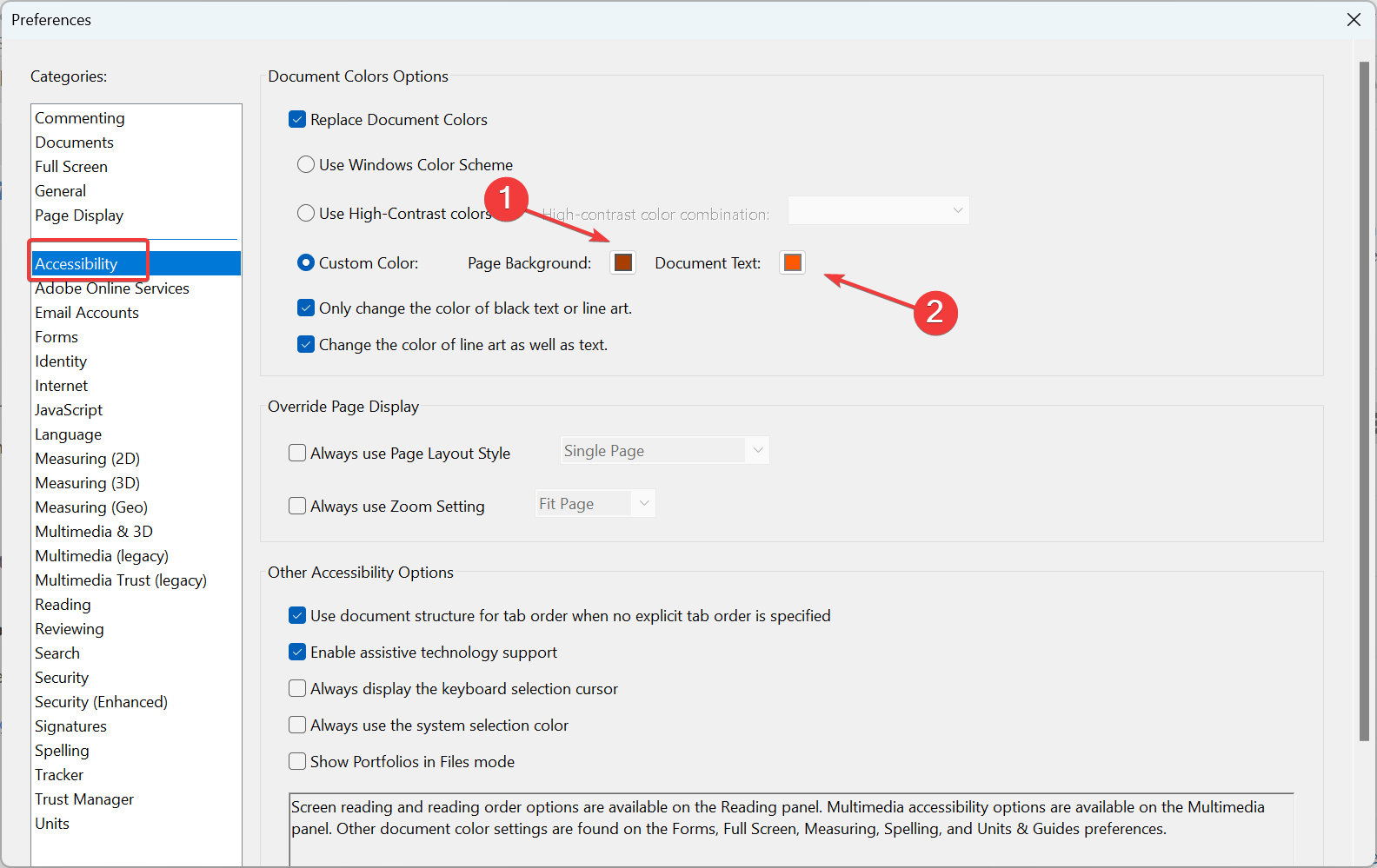Screen dimensions: 1377x868
Task: Select the Custom Color radio button
Action: (306, 262)
